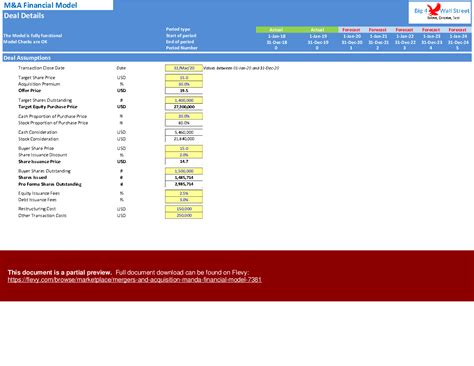Select the Buyer Share Price input cell

coord(184,148)
